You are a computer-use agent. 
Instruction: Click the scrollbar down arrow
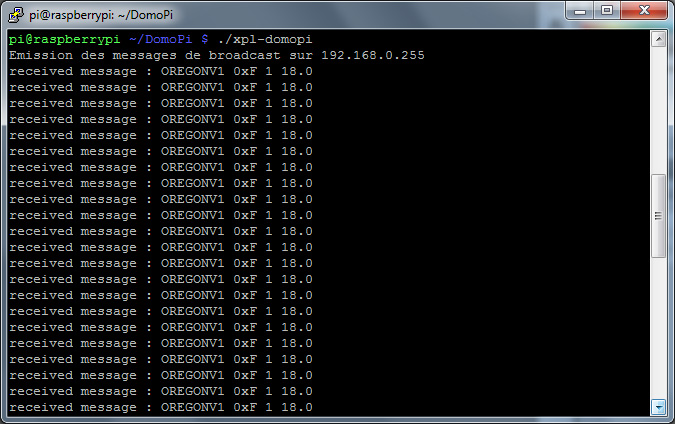[658, 406]
